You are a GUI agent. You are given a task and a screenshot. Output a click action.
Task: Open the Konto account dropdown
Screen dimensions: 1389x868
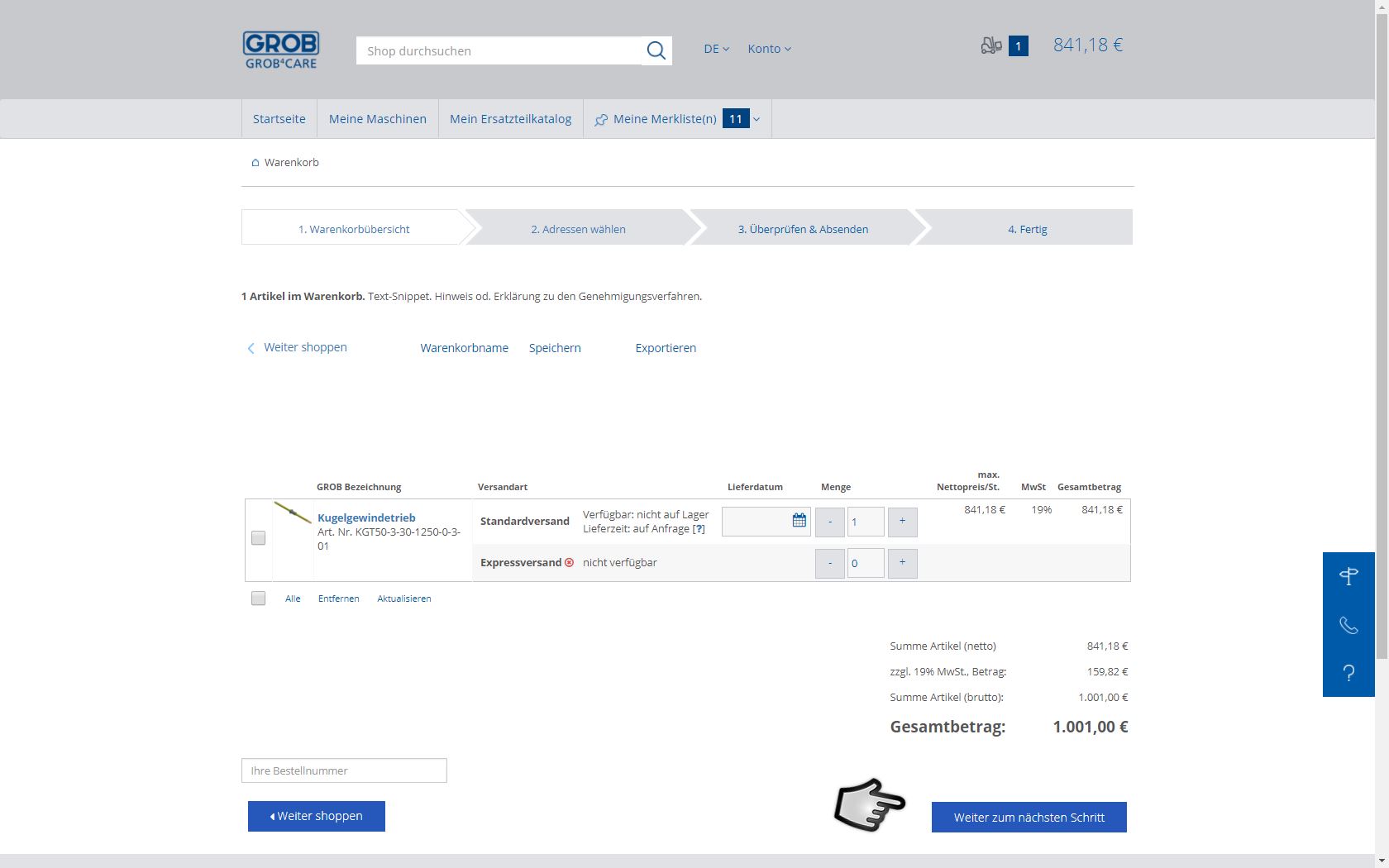[769, 49]
